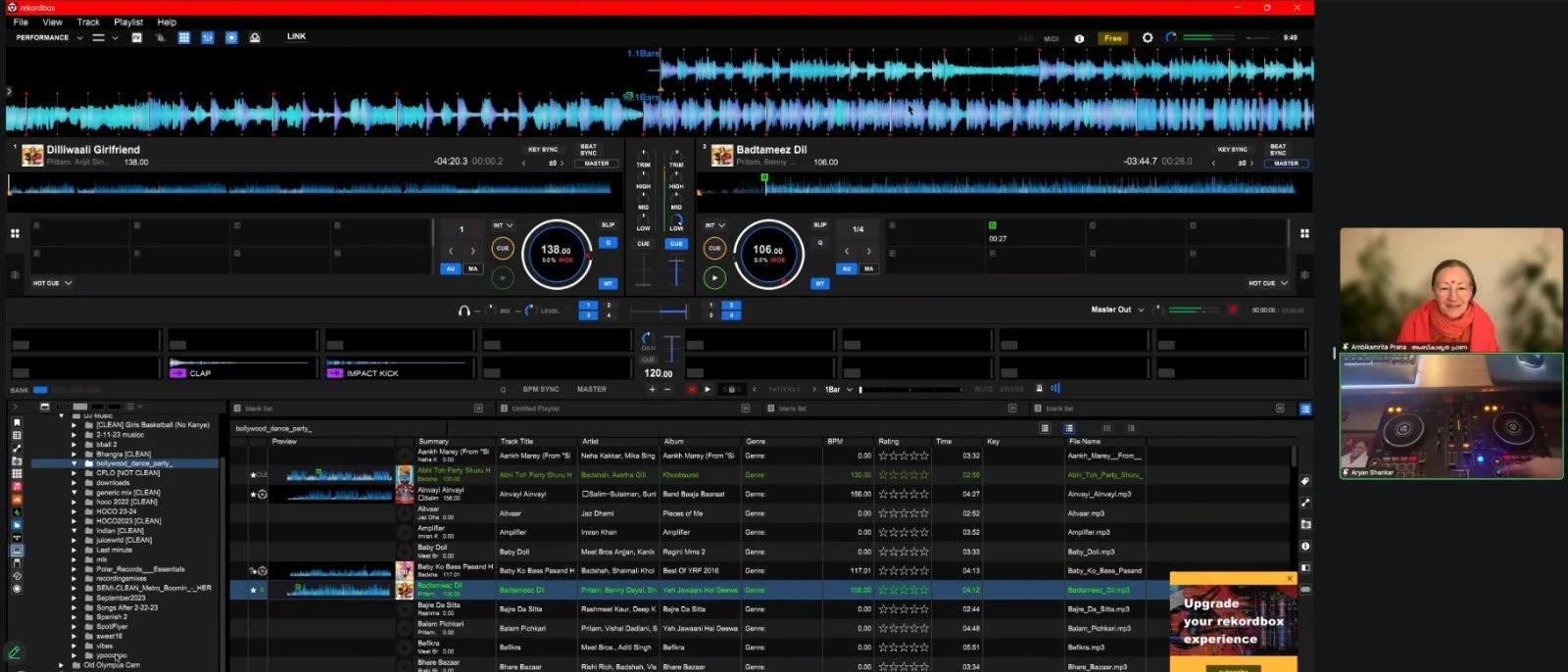Open deck 2 HOT CUE mode dropdown

(x=1267, y=283)
